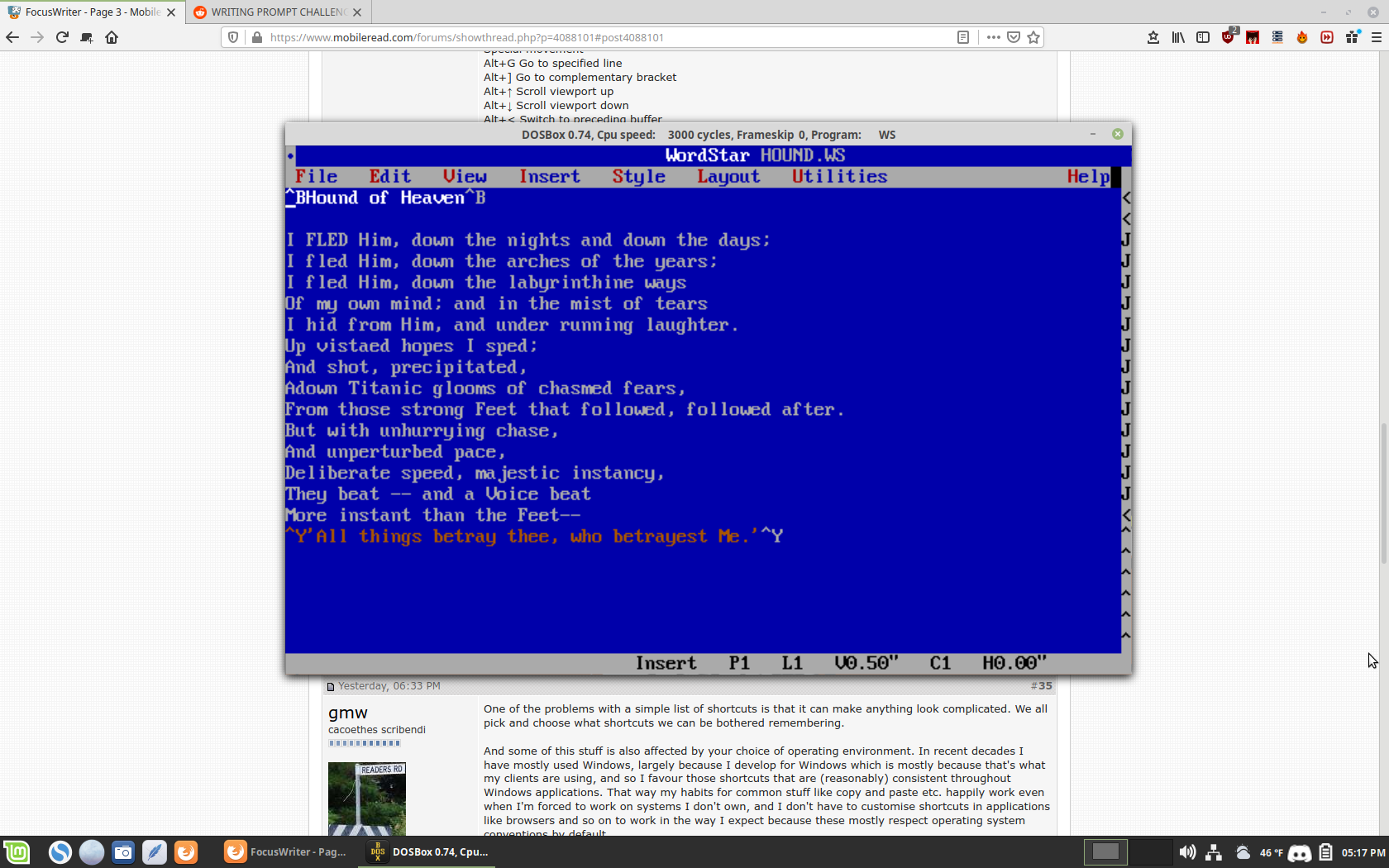Open WordStar Help menu
Viewport: 1389px width, 868px height.
[1088, 177]
